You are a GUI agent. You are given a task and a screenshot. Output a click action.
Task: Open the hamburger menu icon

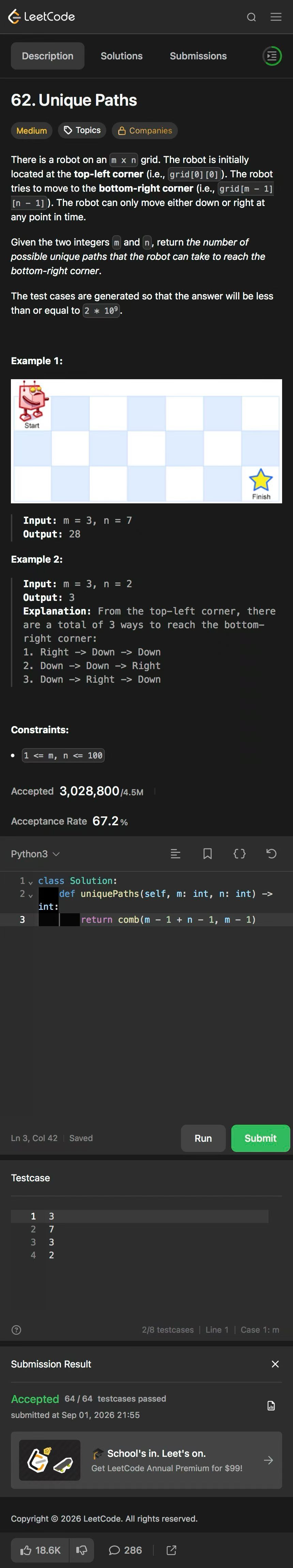(276, 17)
